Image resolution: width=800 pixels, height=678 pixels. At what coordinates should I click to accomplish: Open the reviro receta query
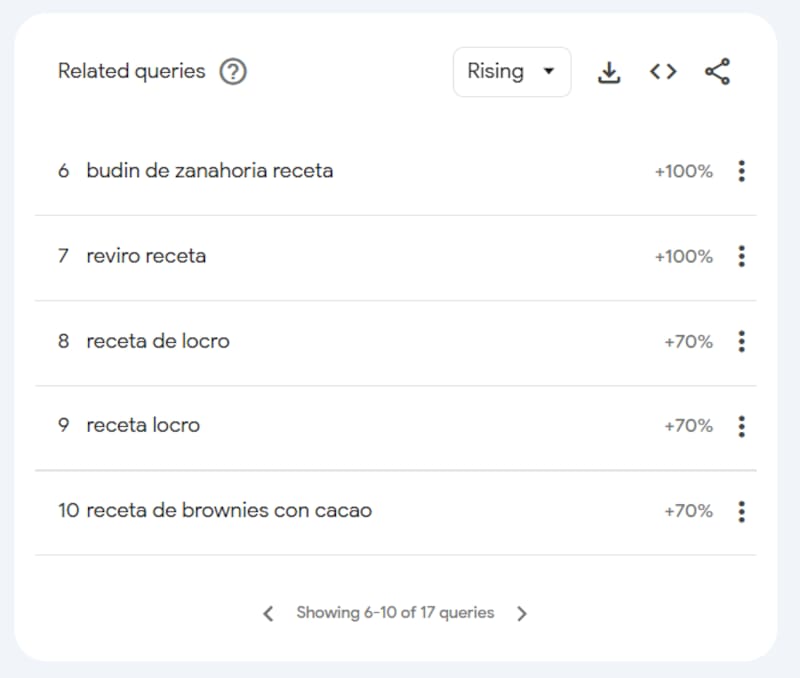point(146,256)
